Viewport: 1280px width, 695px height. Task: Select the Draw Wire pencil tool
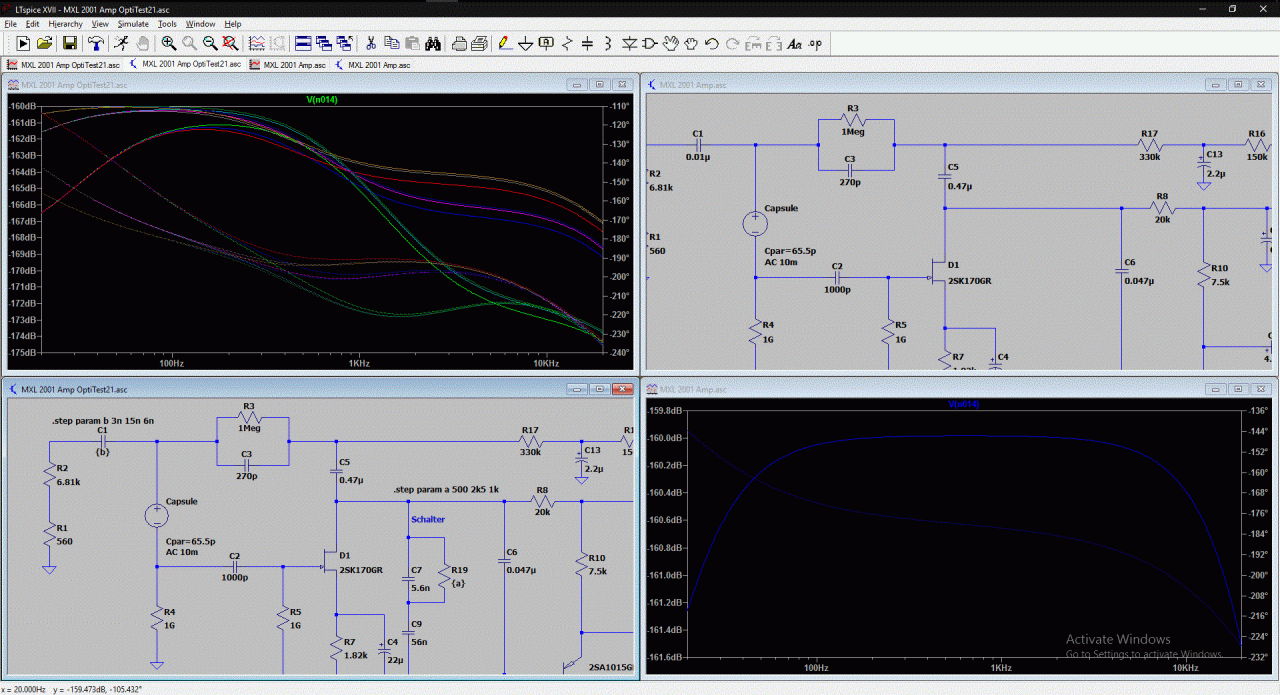504,43
